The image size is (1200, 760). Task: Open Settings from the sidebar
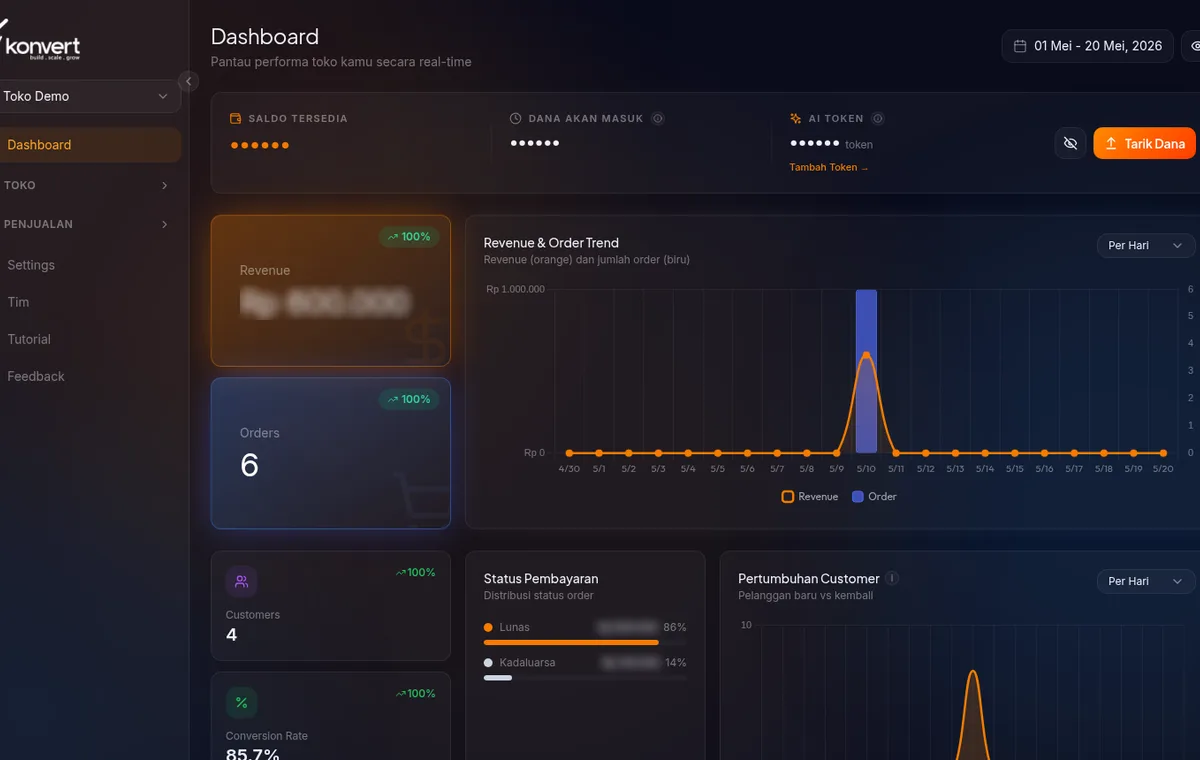[x=31, y=265]
